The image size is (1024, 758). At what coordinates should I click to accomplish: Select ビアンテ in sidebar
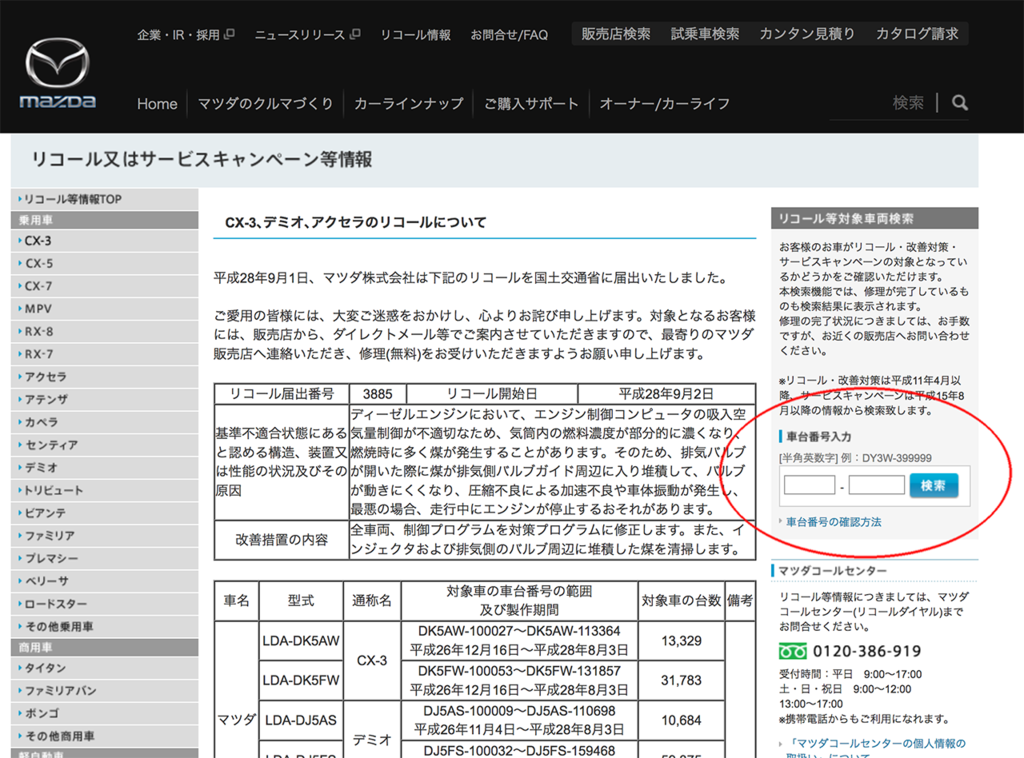pyautogui.click(x=104, y=513)
